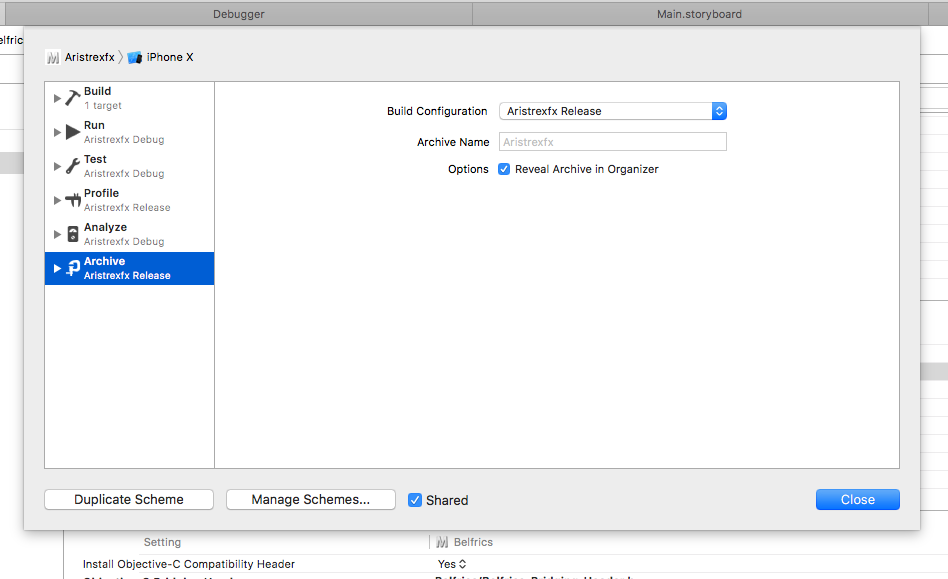Click the Run play icon

(x=73, y=132)
